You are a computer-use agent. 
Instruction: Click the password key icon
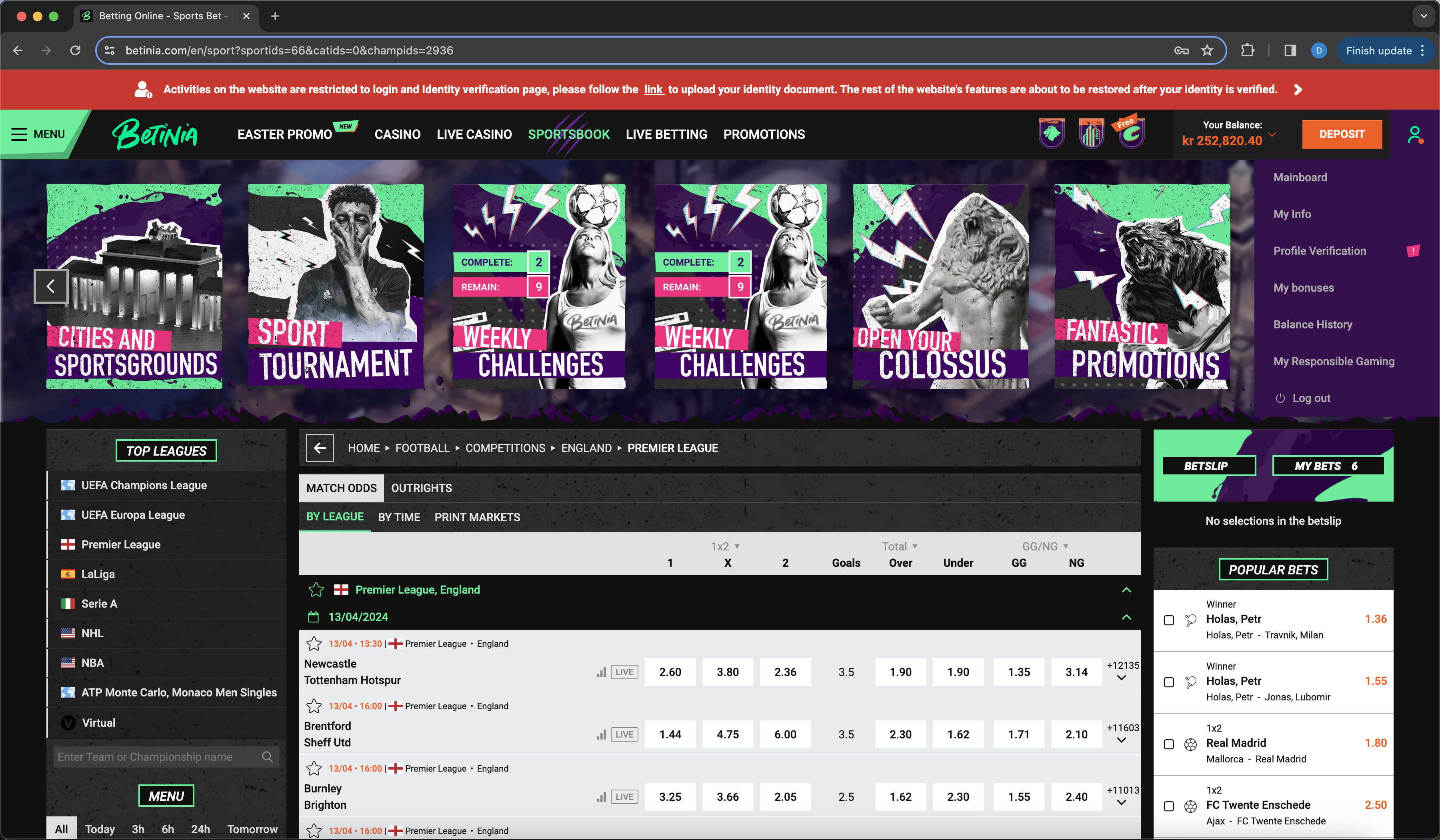pyautogui.click(x=1181, y=50)
